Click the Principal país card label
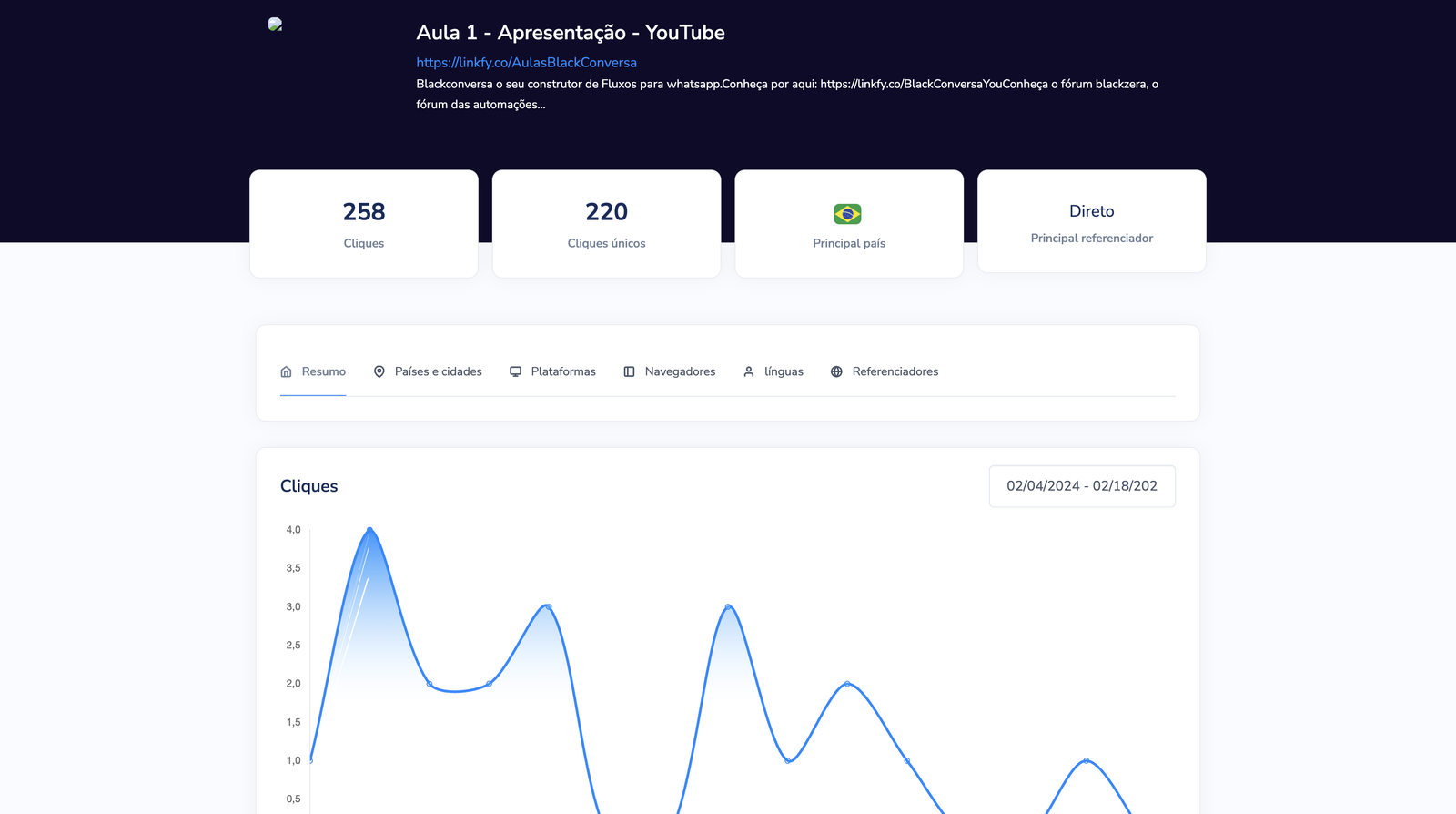The height and width of the screenshot is (814, 1456). coord(849,243)
